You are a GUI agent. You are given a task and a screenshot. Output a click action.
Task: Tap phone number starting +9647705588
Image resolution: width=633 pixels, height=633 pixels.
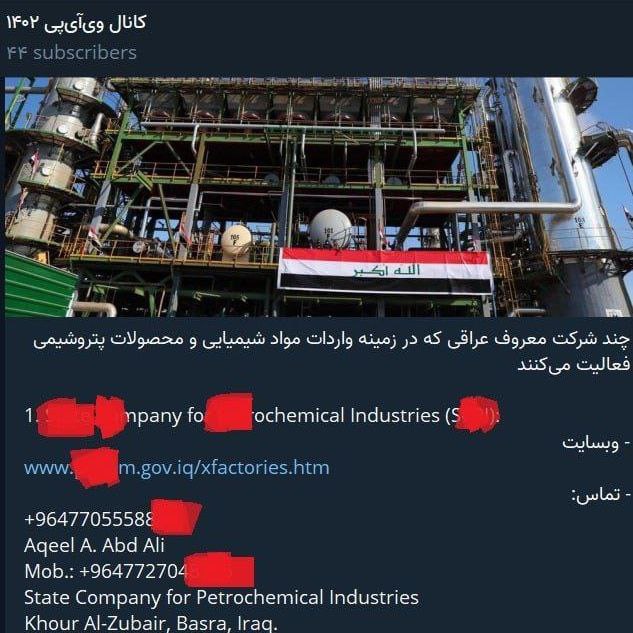pos(112,519)
